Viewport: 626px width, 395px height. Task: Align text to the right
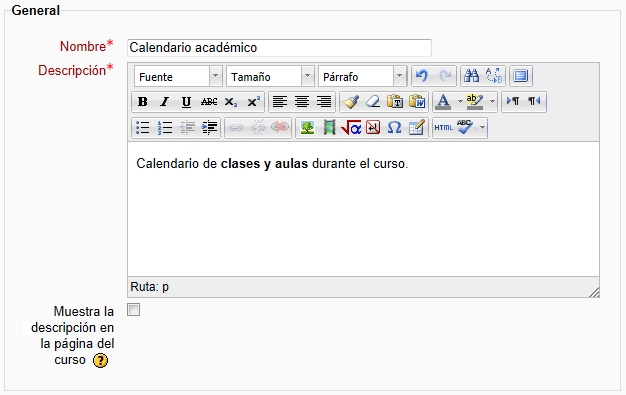(324, 102)
